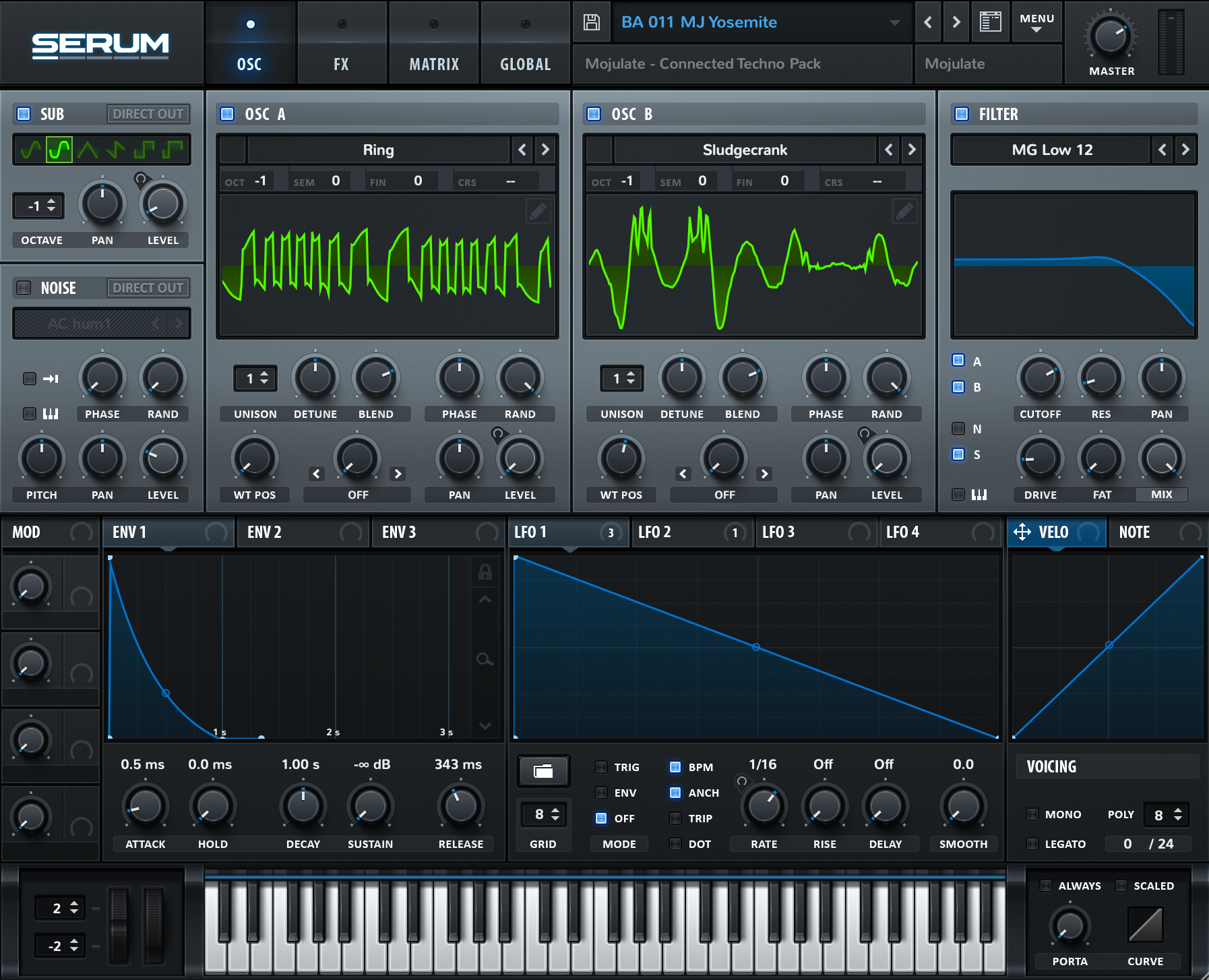Disable the SUB oscillator

pyautogui.click(x=24, y=114)
